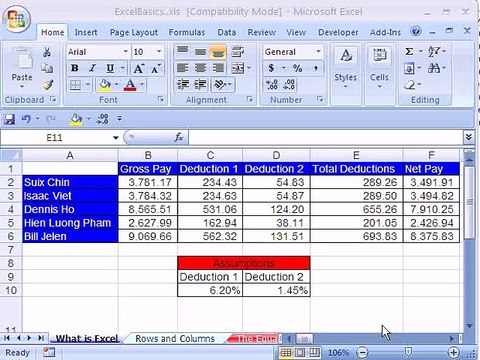Expand the Cells dropdown
Screen dimensions: 480x360
(379, 87)
